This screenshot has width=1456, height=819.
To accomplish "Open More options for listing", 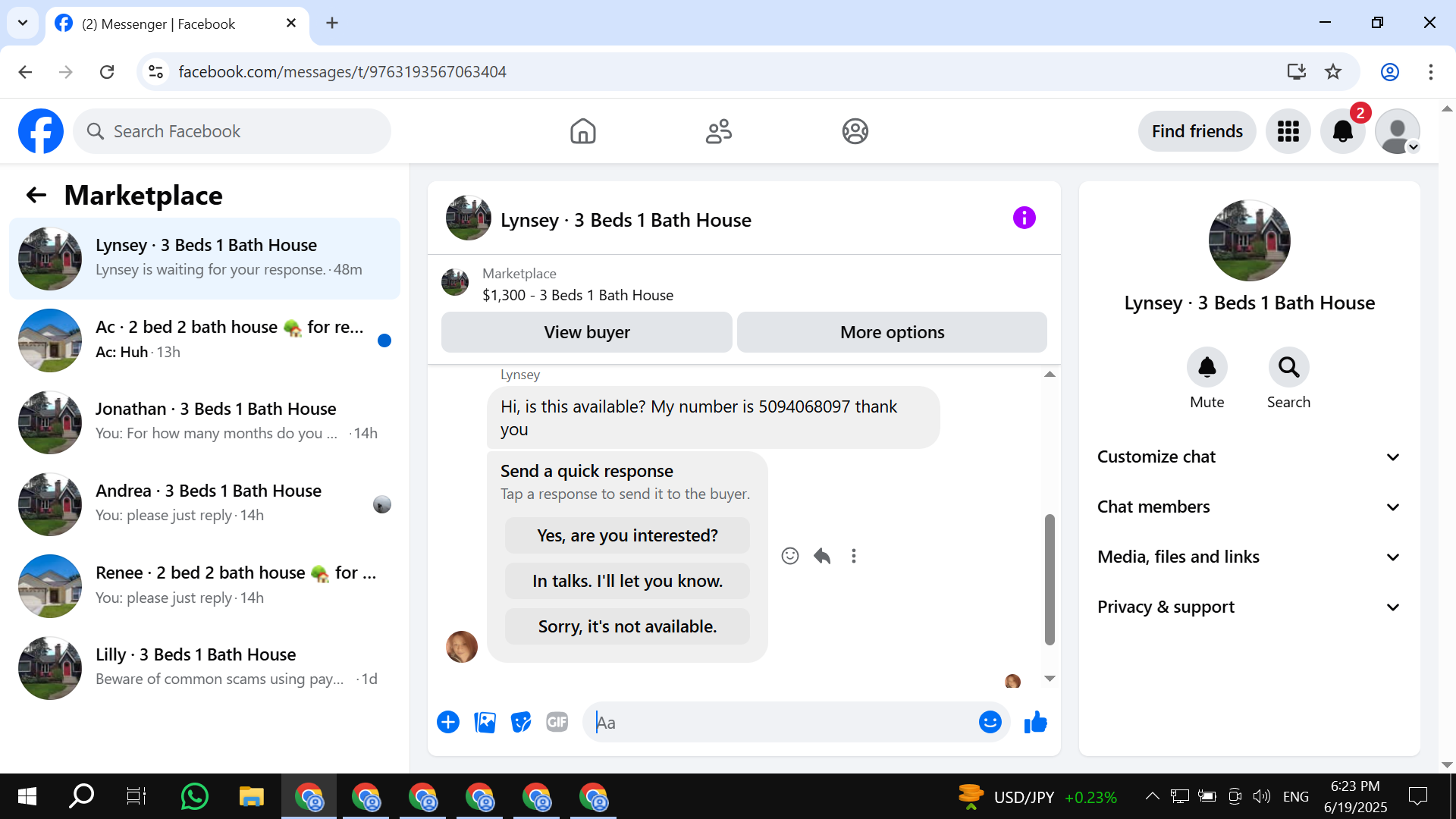I will 892,332.
